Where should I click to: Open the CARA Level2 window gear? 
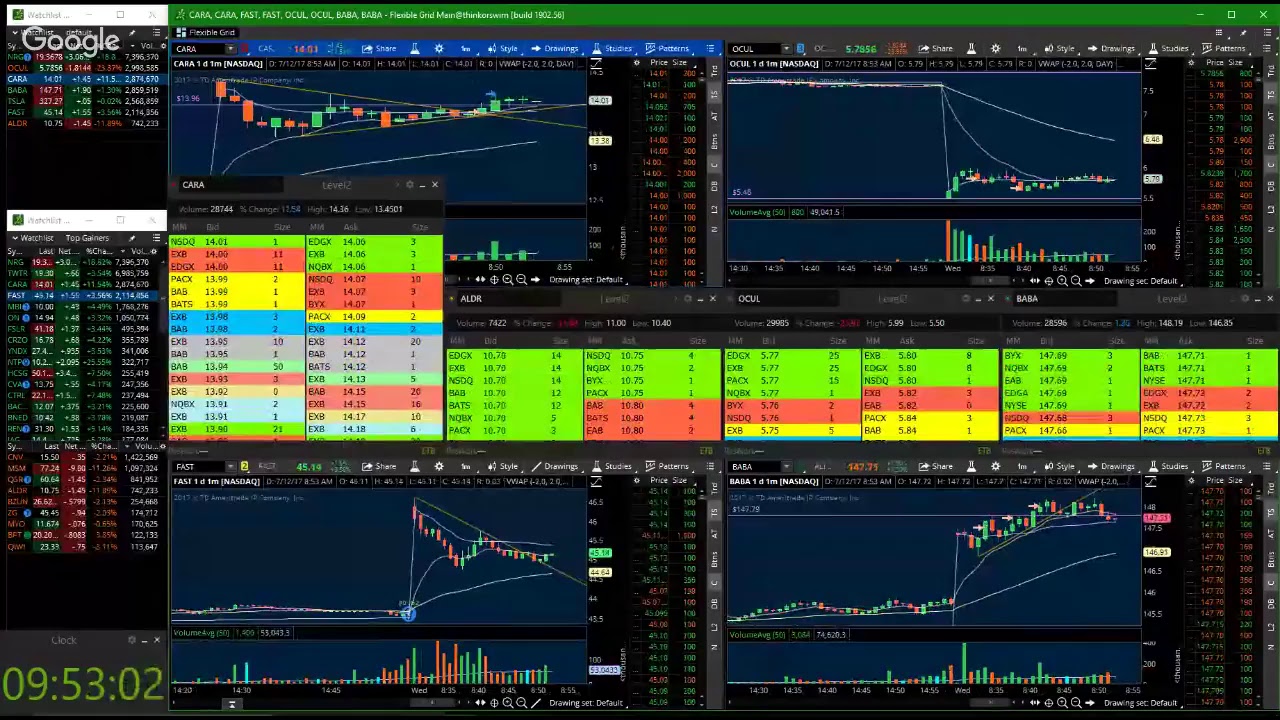409,185
